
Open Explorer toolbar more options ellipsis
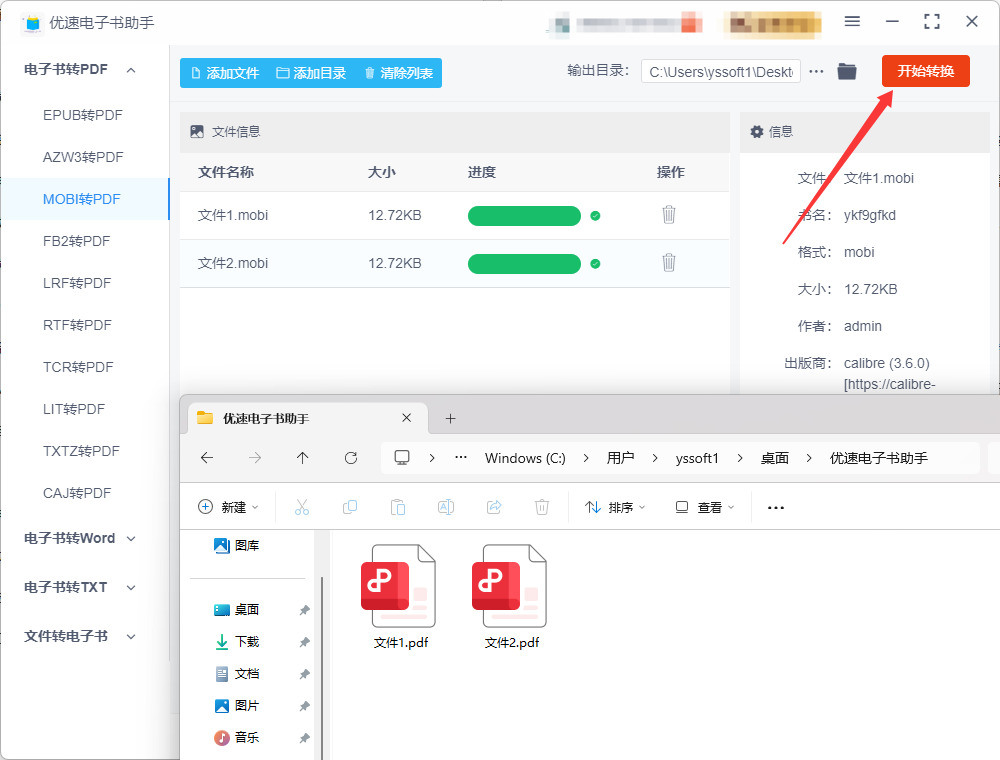coord(776,508)
